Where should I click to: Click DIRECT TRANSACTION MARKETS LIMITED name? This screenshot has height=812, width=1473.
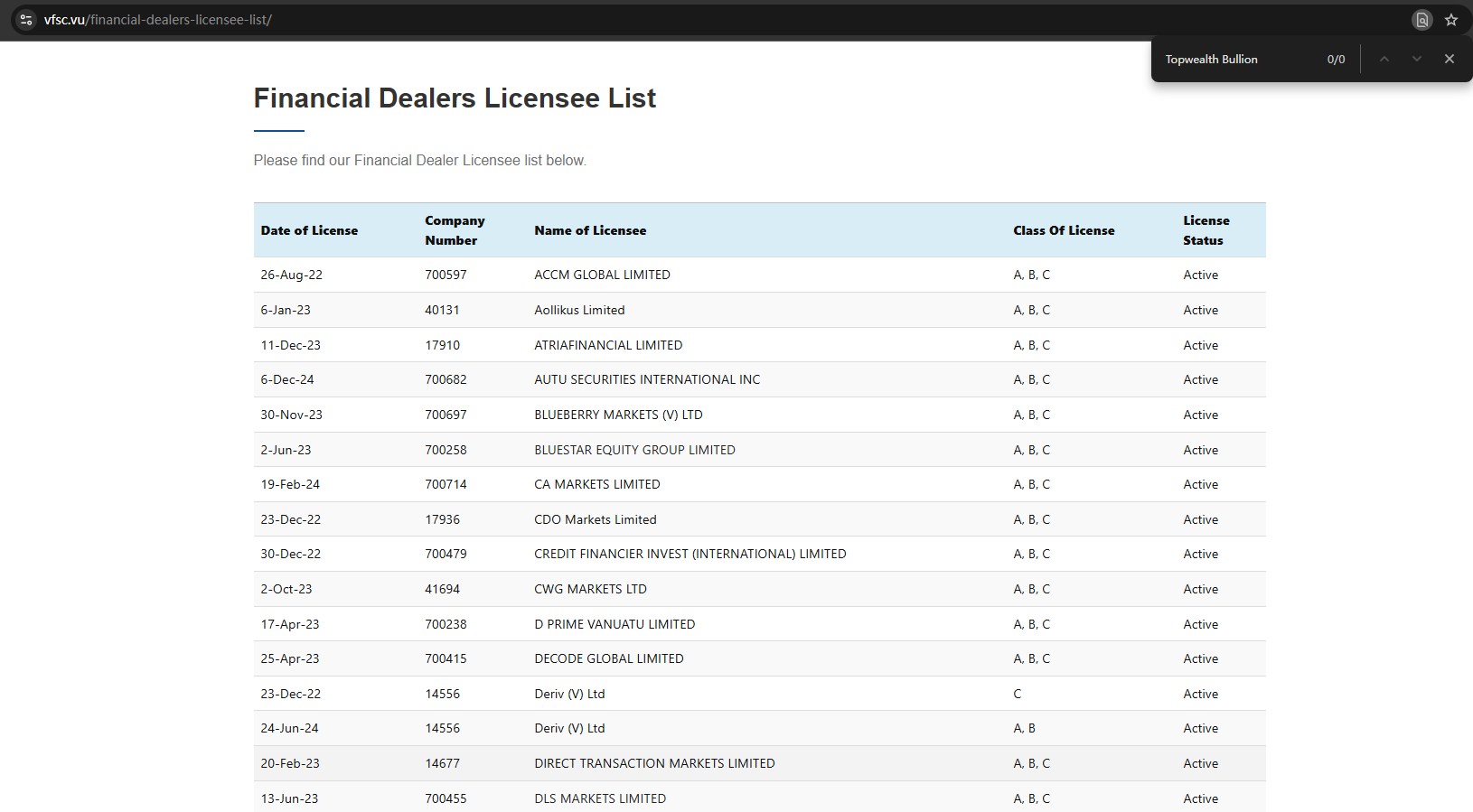click(654, 763)
